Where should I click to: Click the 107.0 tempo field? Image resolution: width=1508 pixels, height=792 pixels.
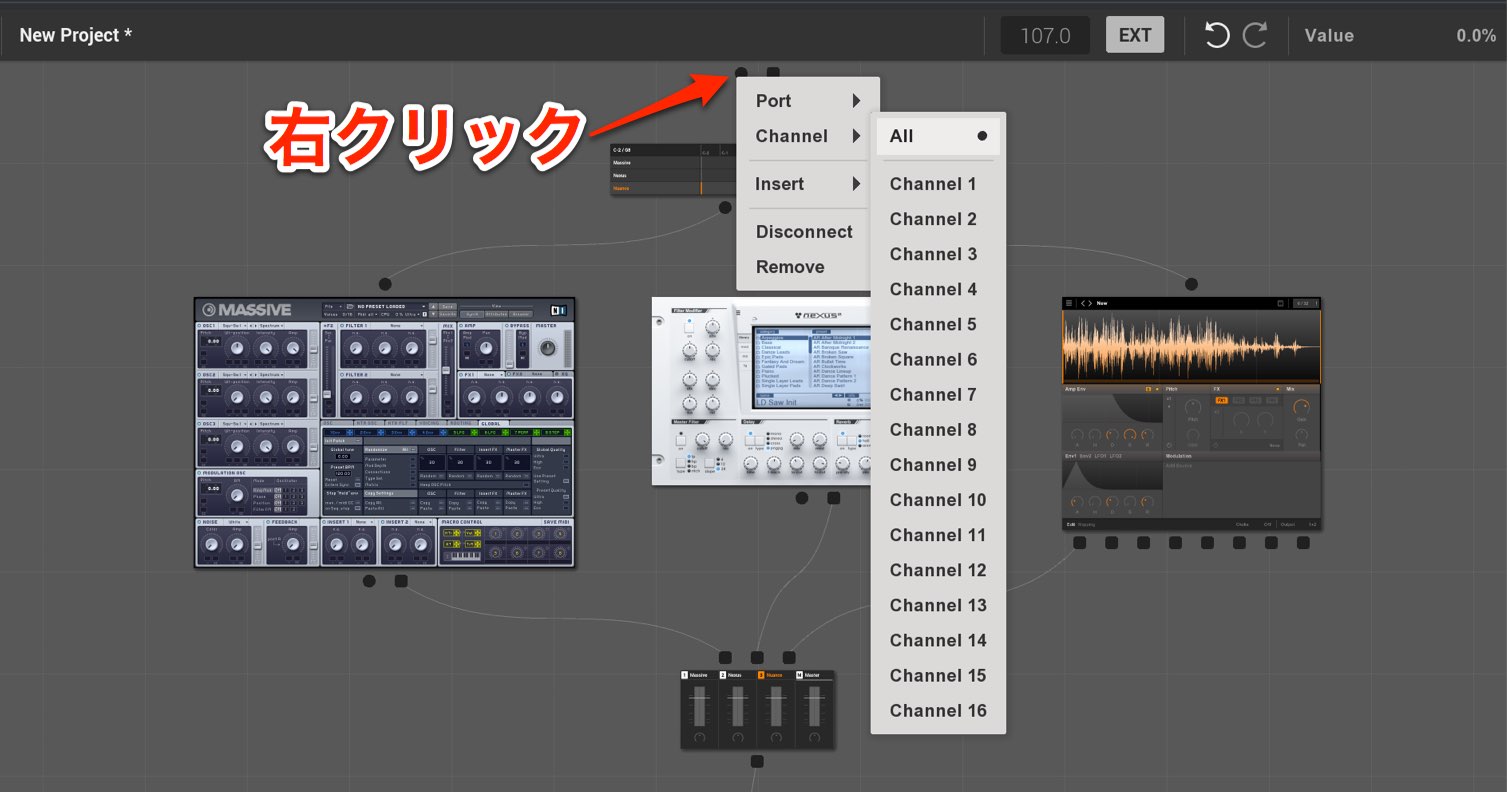(1046, 35)
